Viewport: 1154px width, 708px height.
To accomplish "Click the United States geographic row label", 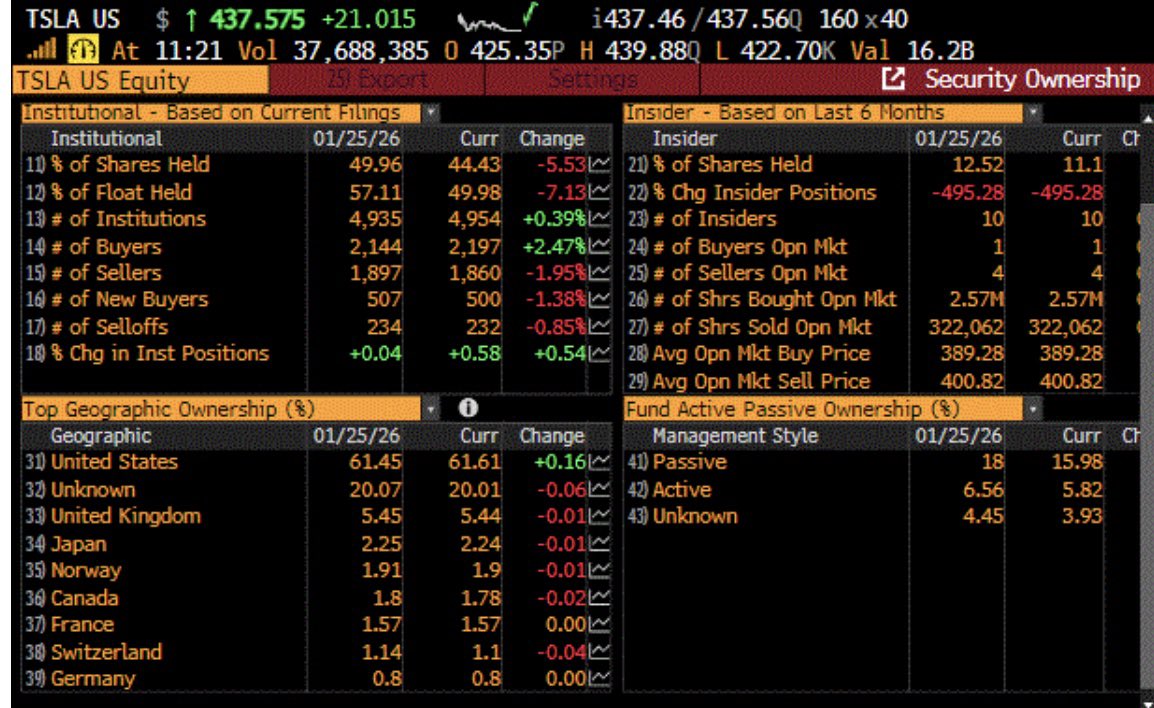I will point(114,462).
